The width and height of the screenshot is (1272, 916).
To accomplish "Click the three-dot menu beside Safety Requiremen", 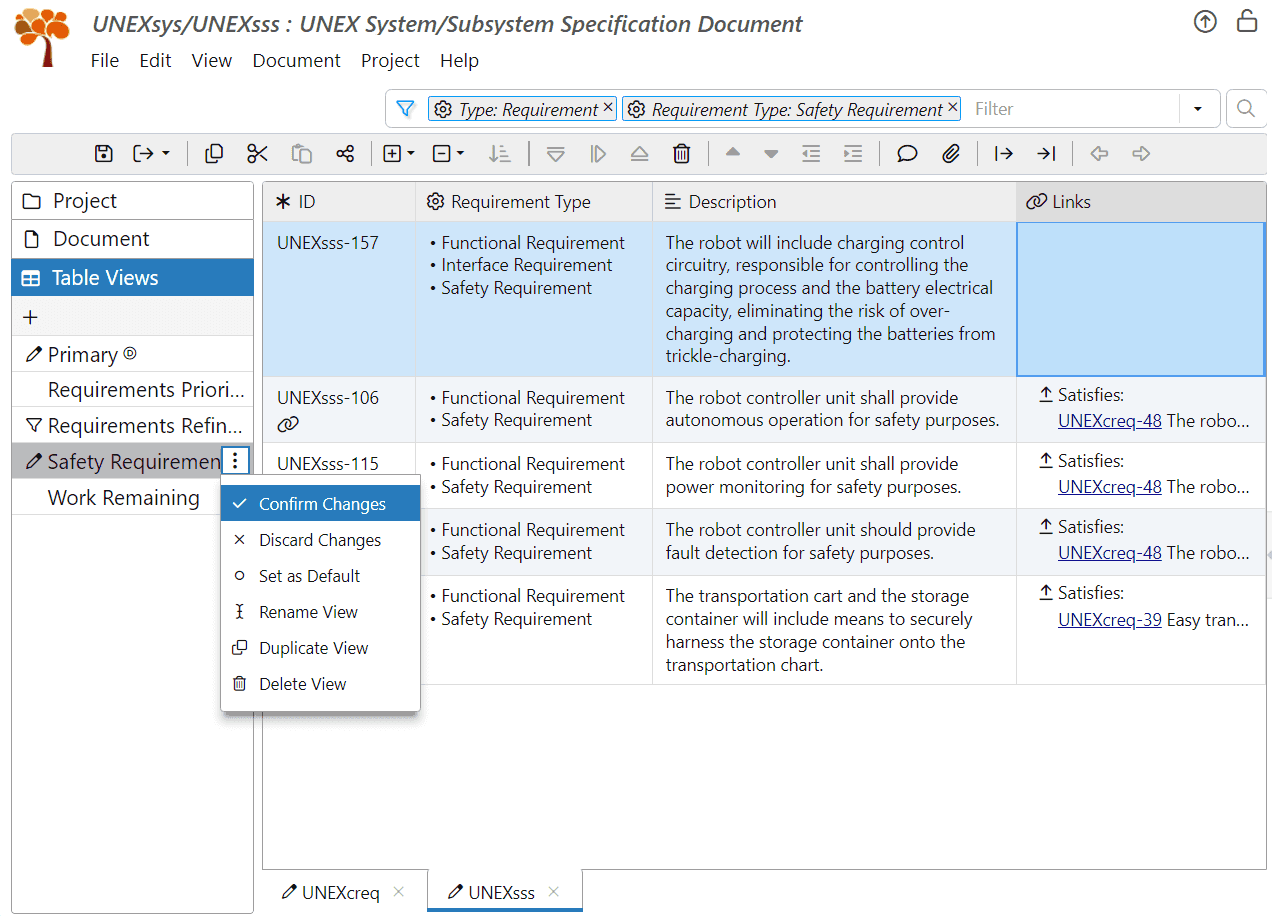I will (235, 461).
